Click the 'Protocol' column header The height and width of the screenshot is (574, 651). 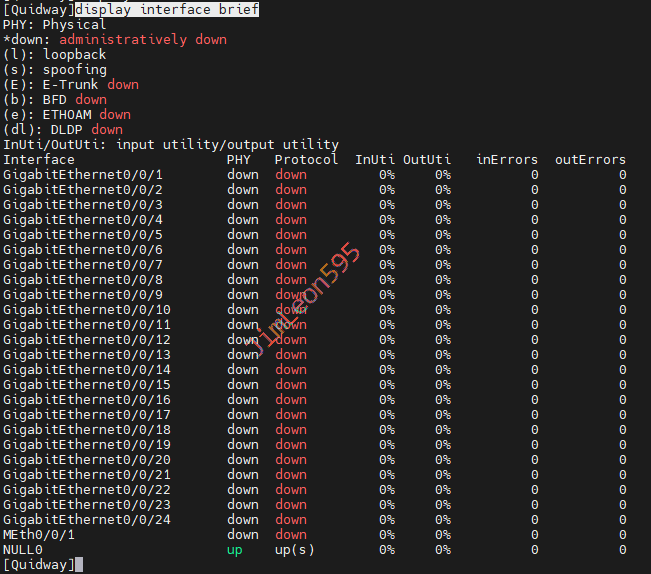[306, 160]
